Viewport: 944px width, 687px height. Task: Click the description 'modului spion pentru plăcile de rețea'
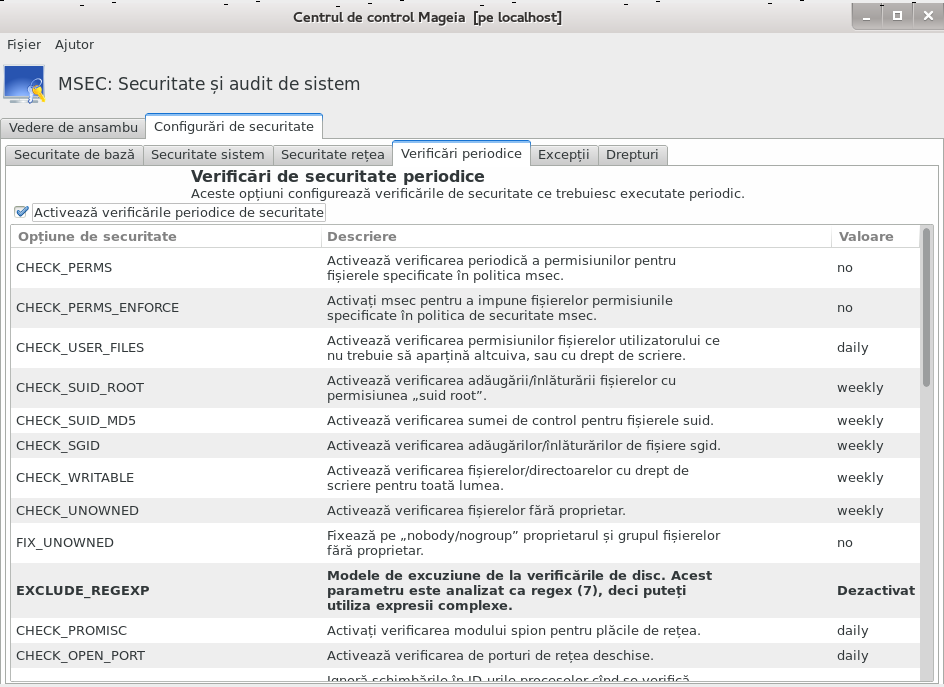[514, 630]
